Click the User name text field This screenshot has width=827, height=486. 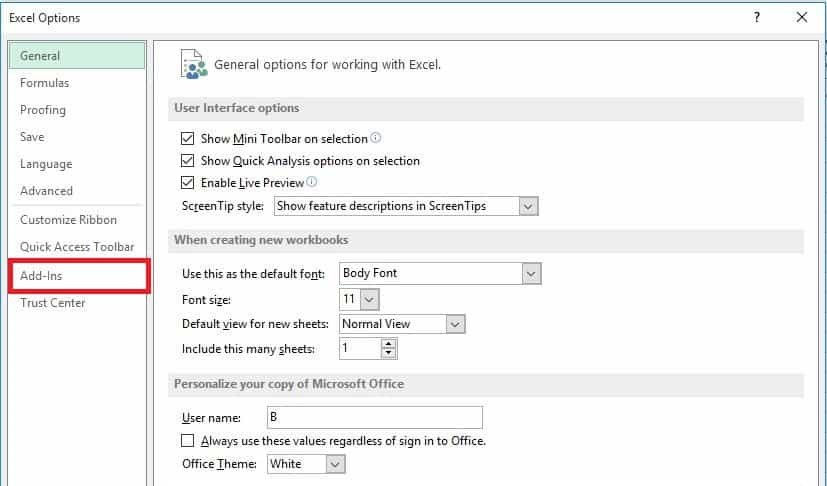coord(374,417)
